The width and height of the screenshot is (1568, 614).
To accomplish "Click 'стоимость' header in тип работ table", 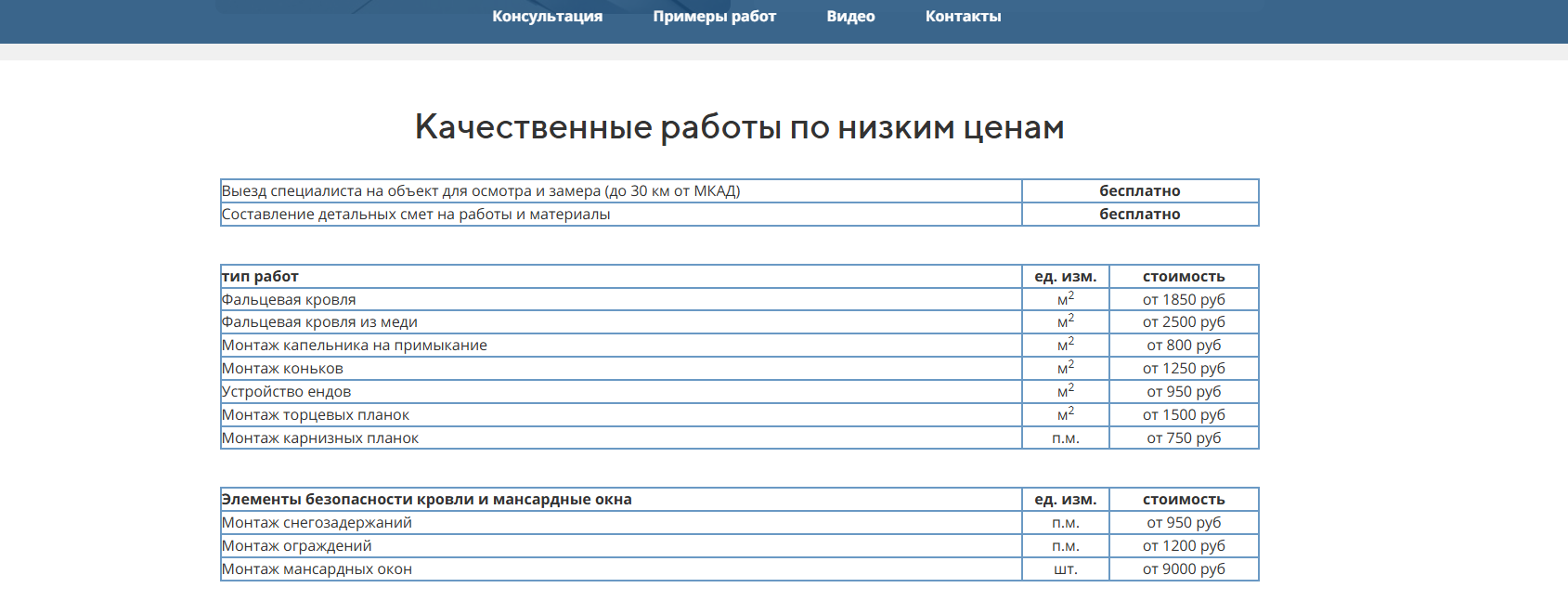I will click(x=1184, y=276).
